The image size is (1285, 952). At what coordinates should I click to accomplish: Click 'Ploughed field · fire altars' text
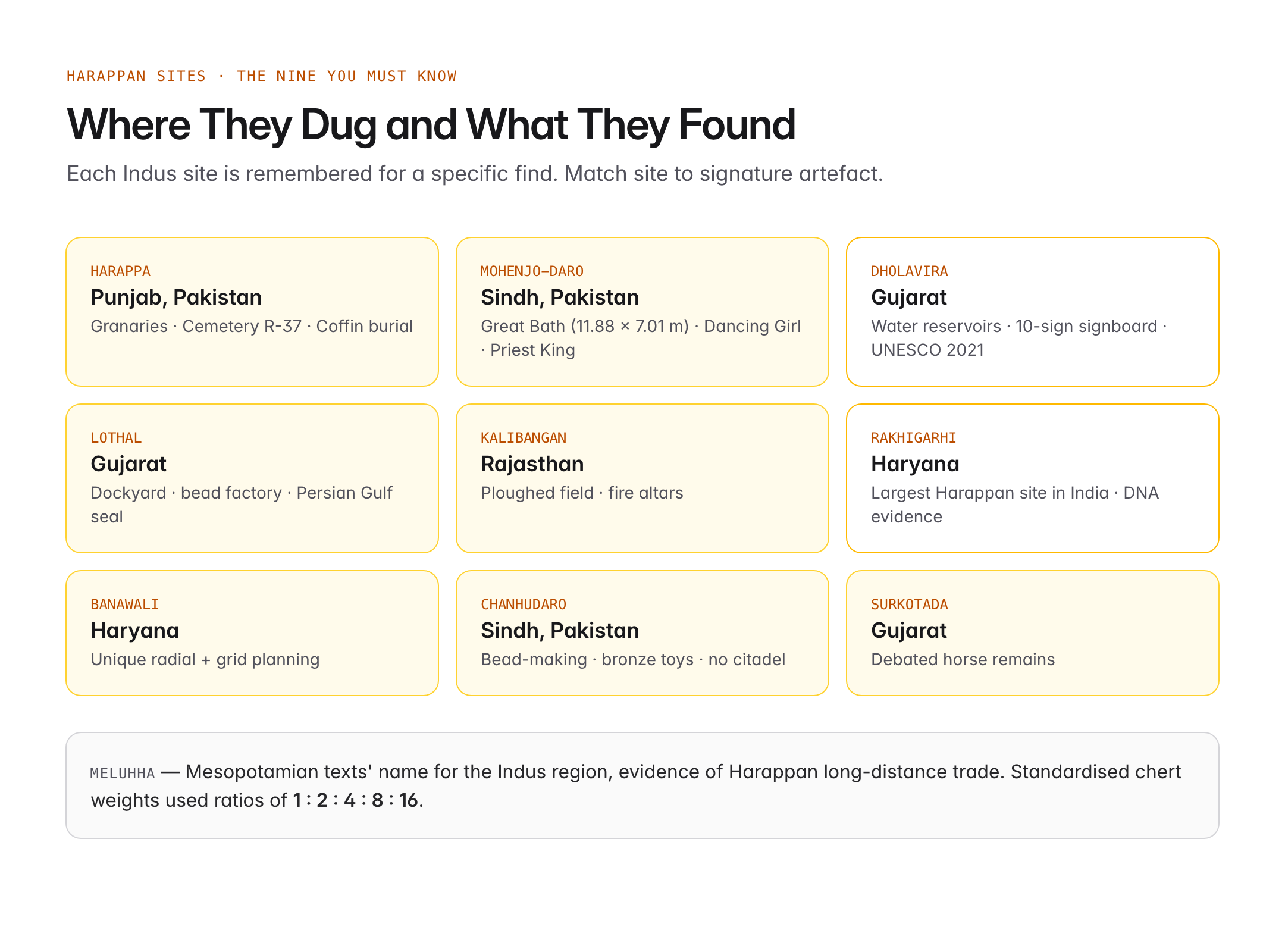pyautogui.click(x=582, y=493)
